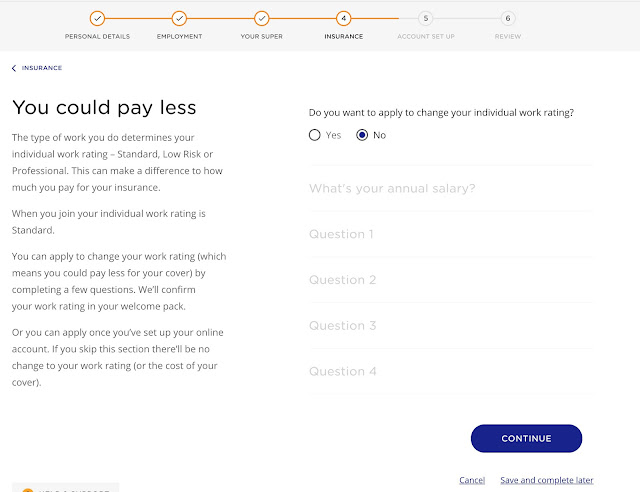640x492 pixels.
Task: Open the Account Set Up step label
Action: (426, 36)
